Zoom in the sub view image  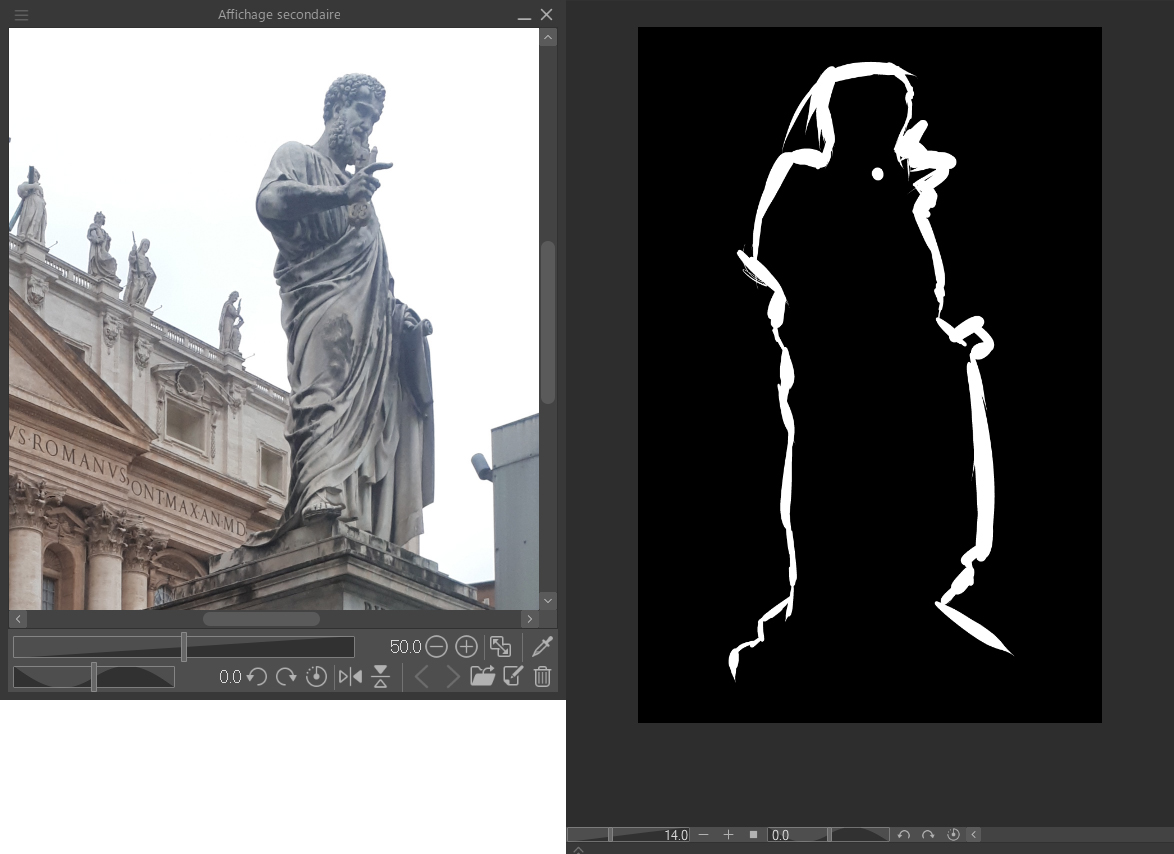pos(466,647)
